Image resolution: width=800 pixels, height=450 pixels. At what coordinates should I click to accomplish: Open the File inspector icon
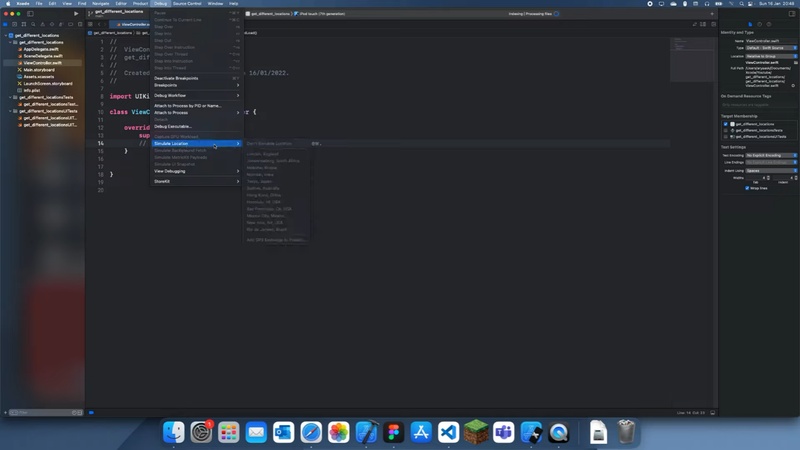(x=750, y=24)
